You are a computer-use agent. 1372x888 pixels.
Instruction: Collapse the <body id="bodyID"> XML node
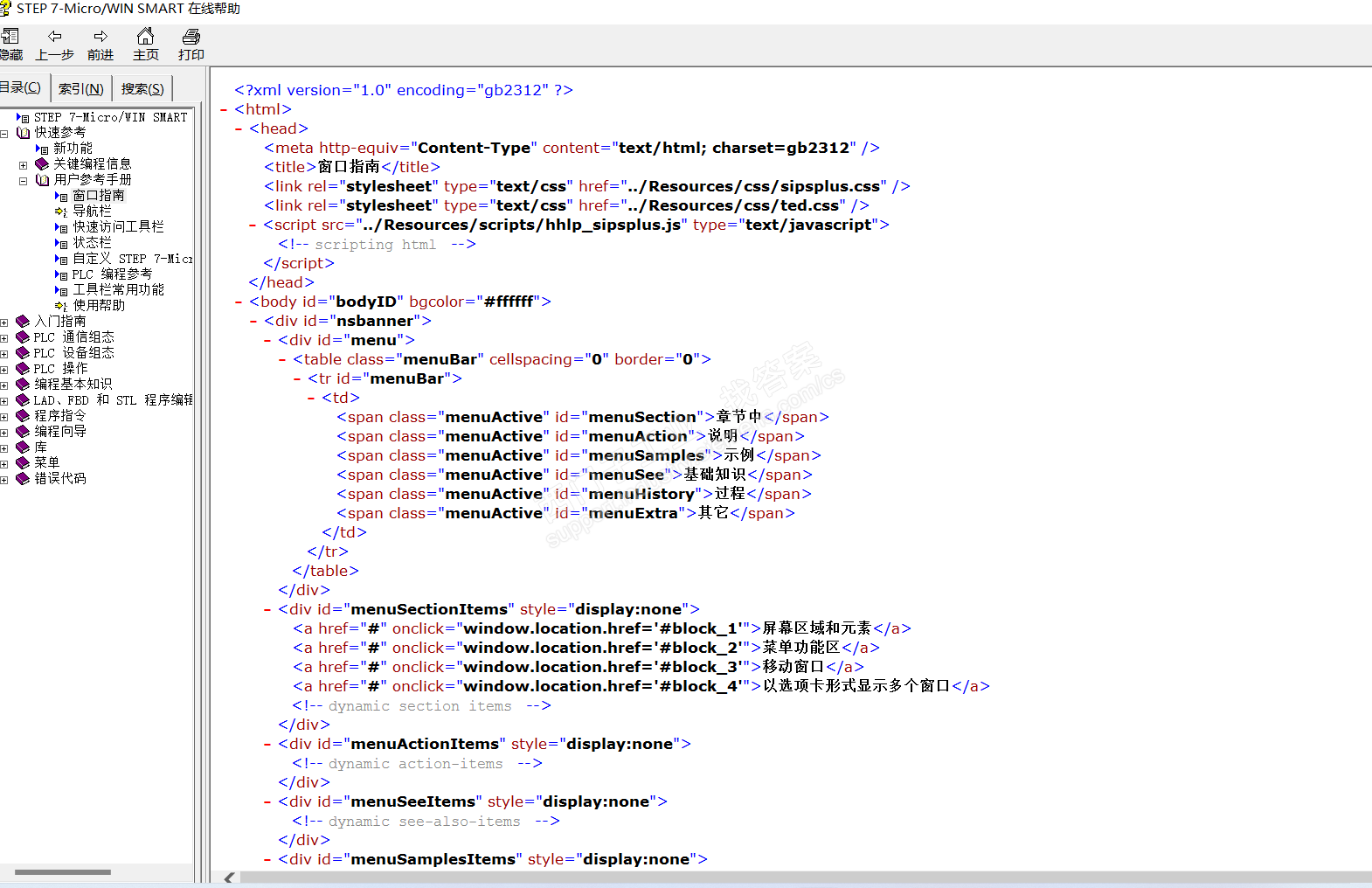[239, 302]
